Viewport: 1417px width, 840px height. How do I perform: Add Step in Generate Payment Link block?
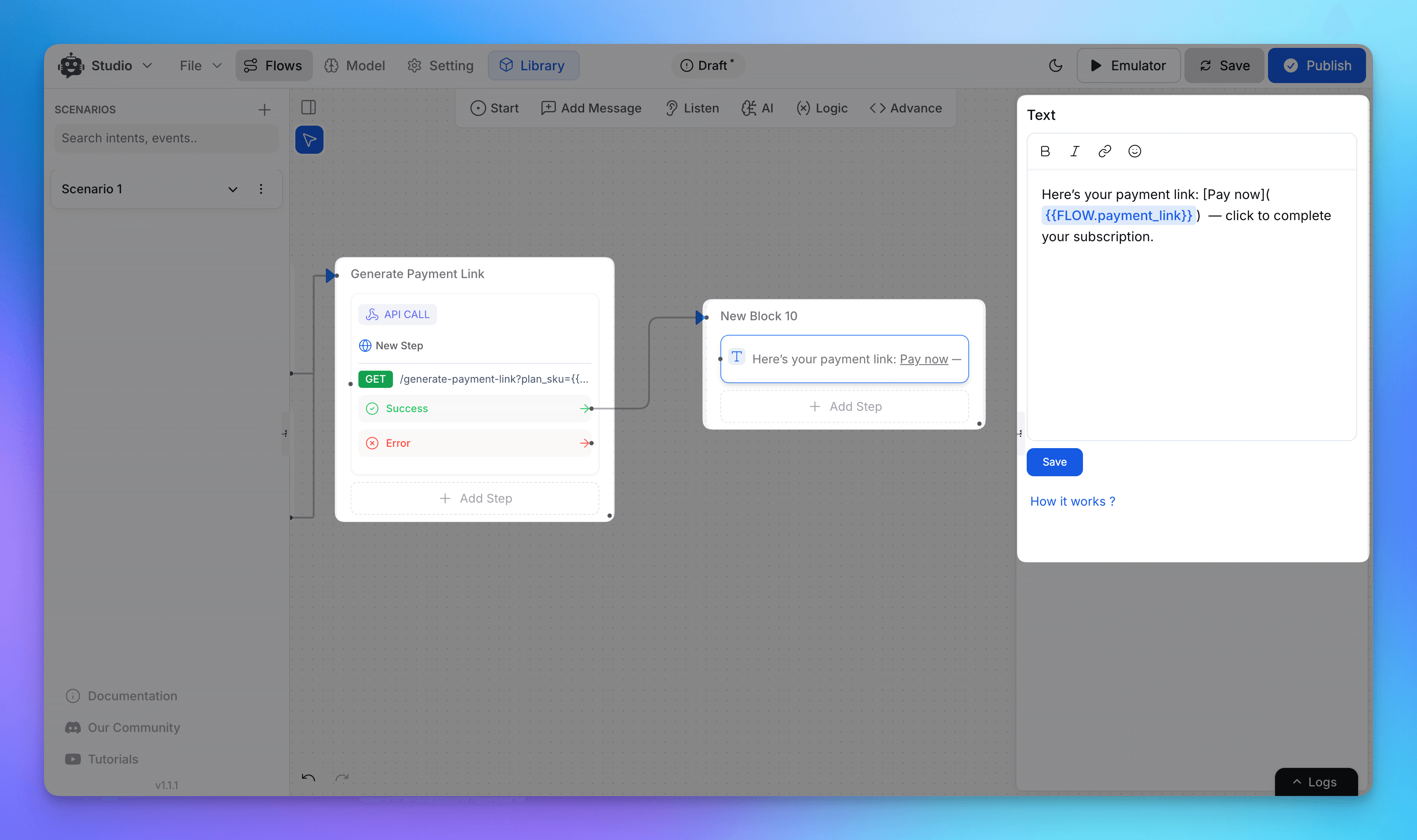[x=474, y=498]
